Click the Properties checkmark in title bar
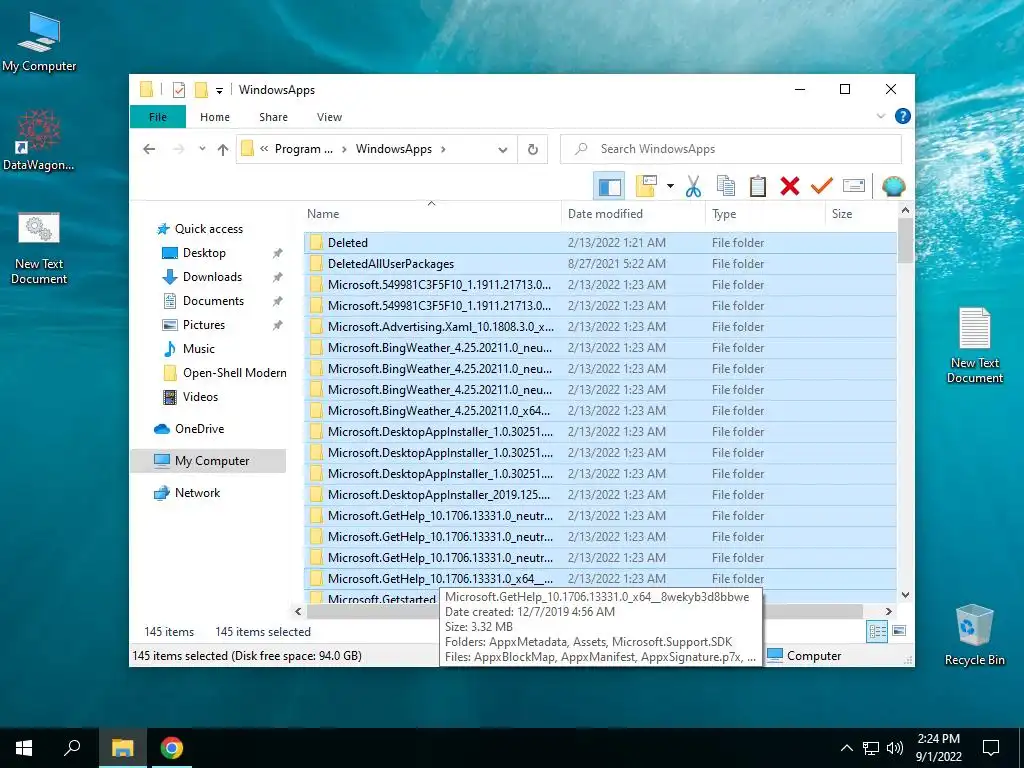 pos(179,89)
